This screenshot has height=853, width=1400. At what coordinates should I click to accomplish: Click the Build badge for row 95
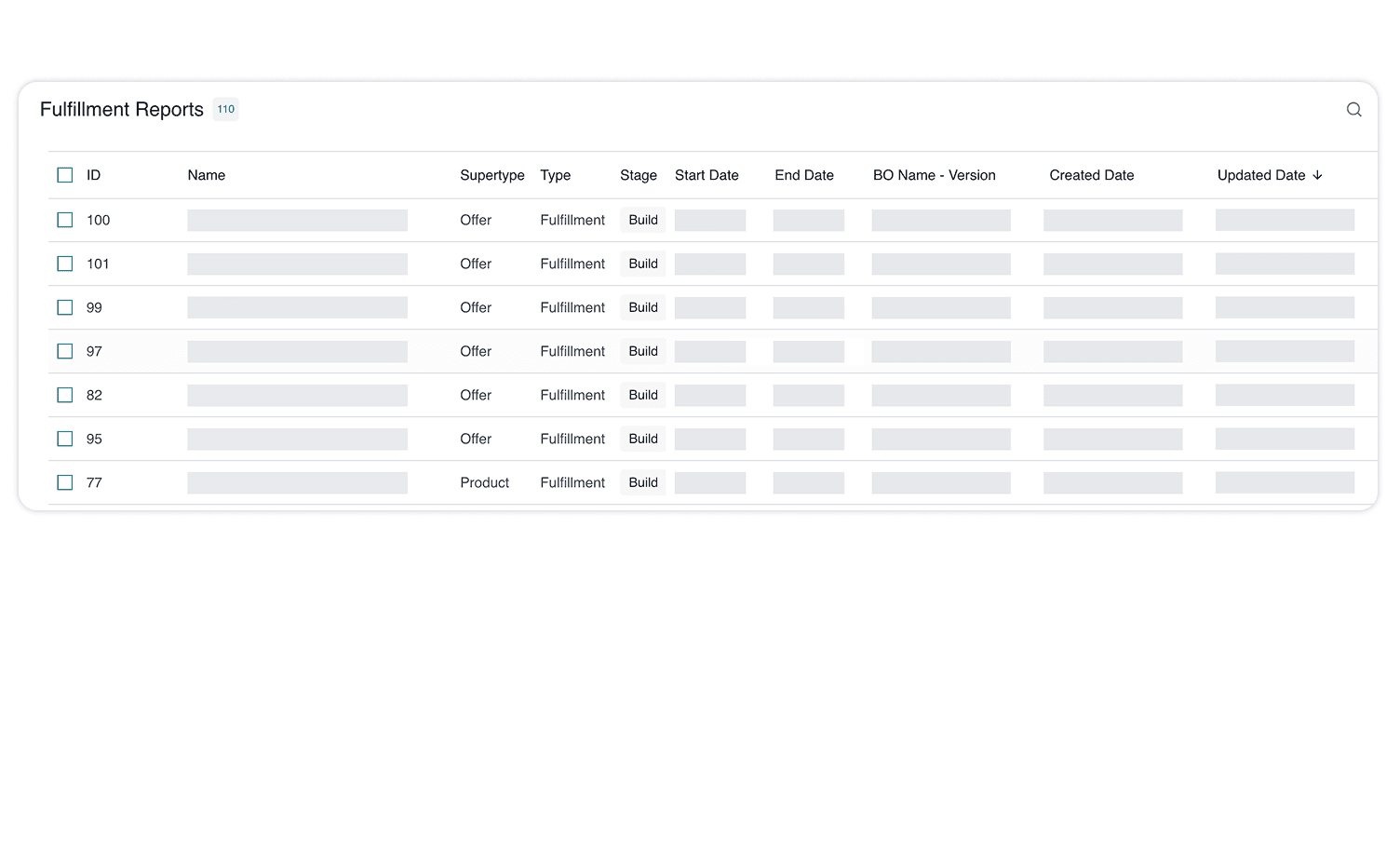click(642, 439)
